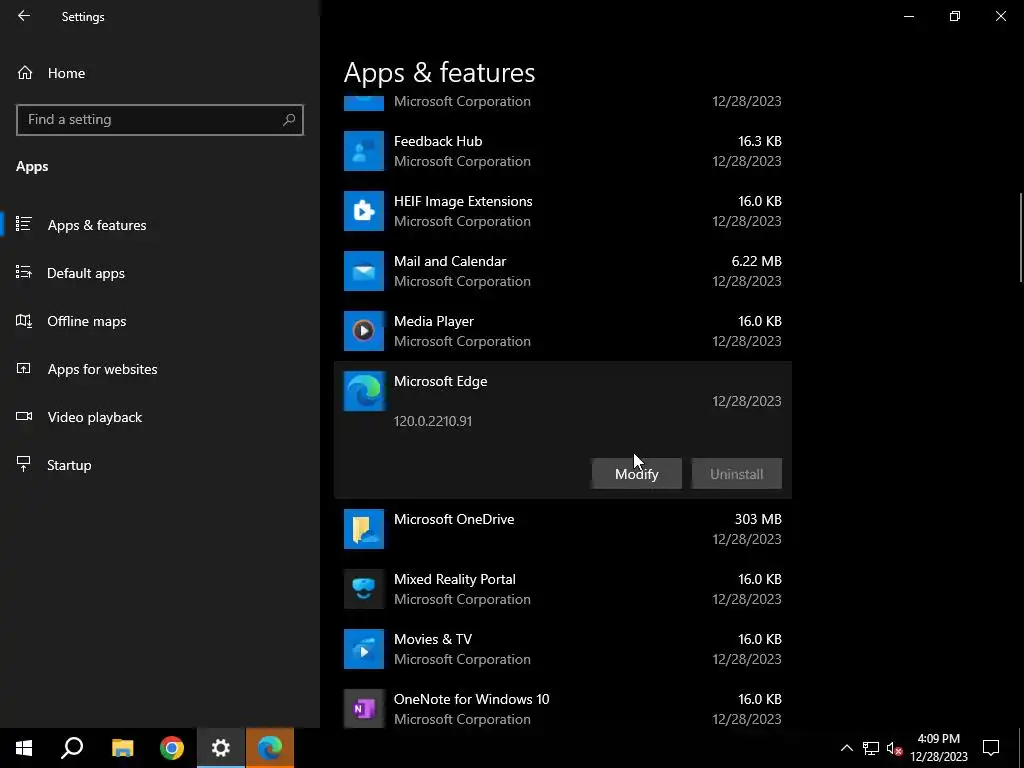Viewport: 1024px width, 768px height.
Task: Click the Movies & TV icon
Action: (x=364, y=649)
